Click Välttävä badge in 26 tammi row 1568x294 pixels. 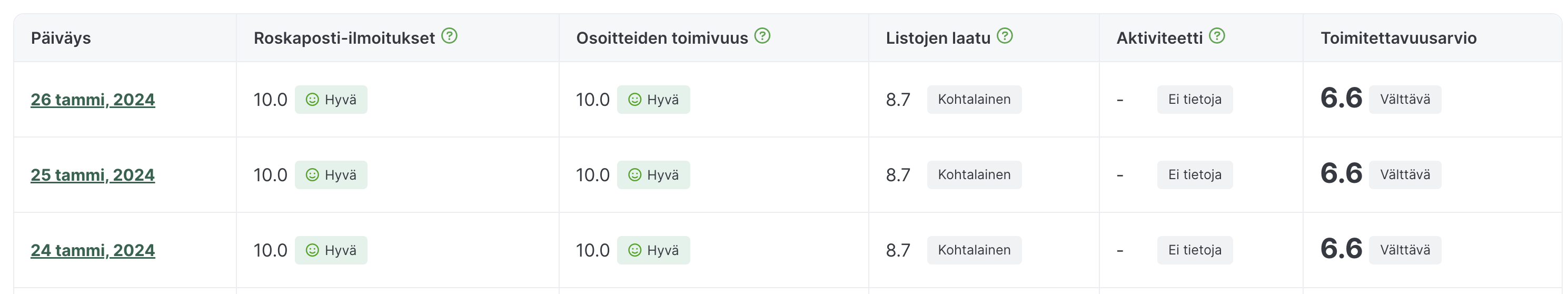coord(1405,100)
